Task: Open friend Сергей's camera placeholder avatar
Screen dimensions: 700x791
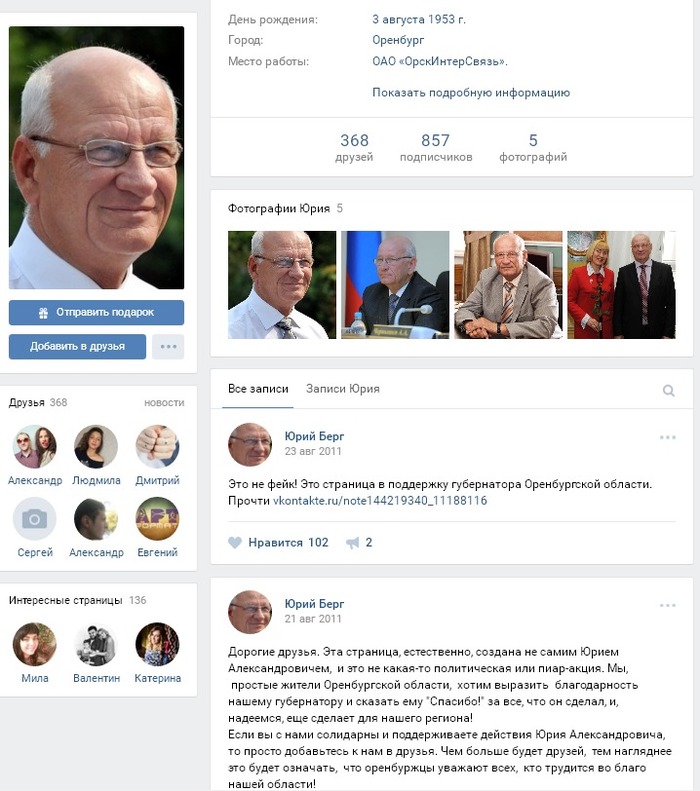Action: (34, 519)
